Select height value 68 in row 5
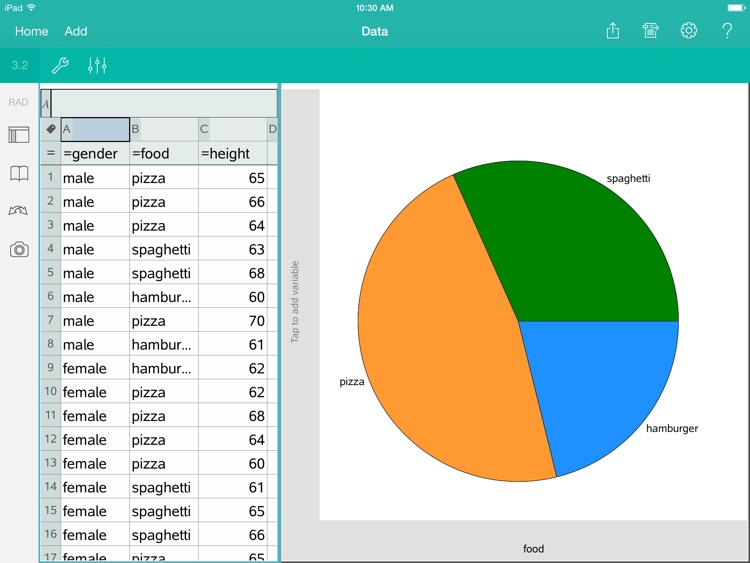 232,273
